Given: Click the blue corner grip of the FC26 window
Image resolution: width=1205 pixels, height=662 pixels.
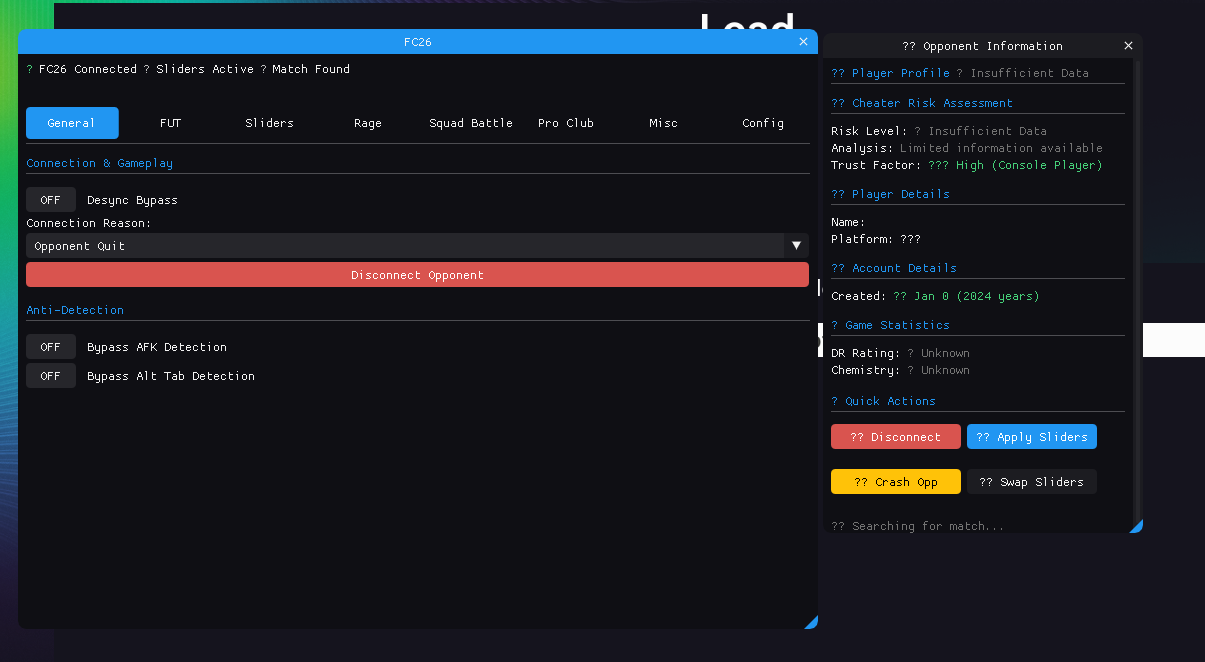Looking at the screenshot, I should pyautogui.click(x=811, y=622).
